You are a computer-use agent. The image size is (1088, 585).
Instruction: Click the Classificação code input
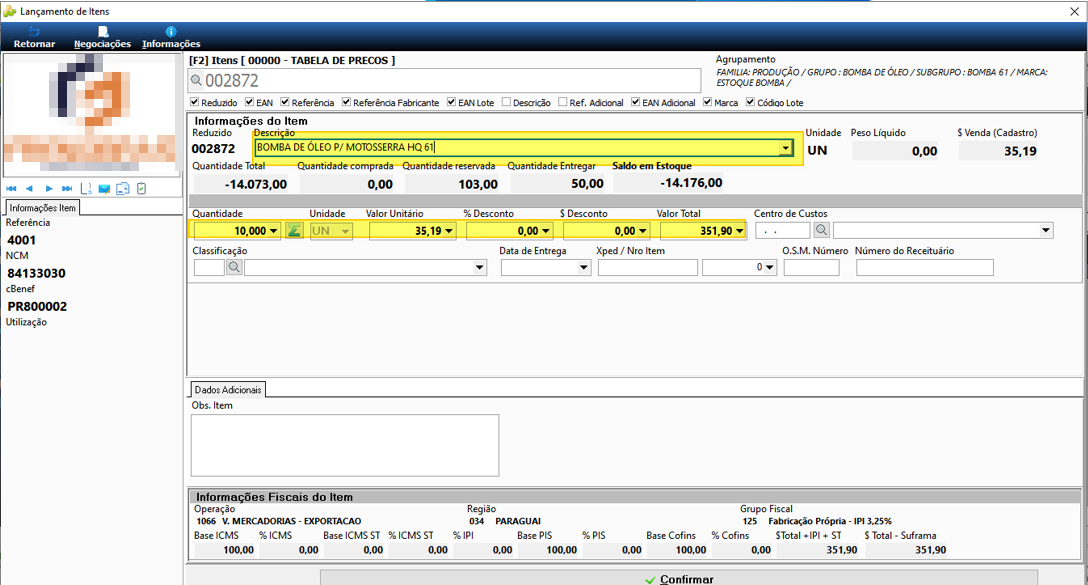click(209, 267)
